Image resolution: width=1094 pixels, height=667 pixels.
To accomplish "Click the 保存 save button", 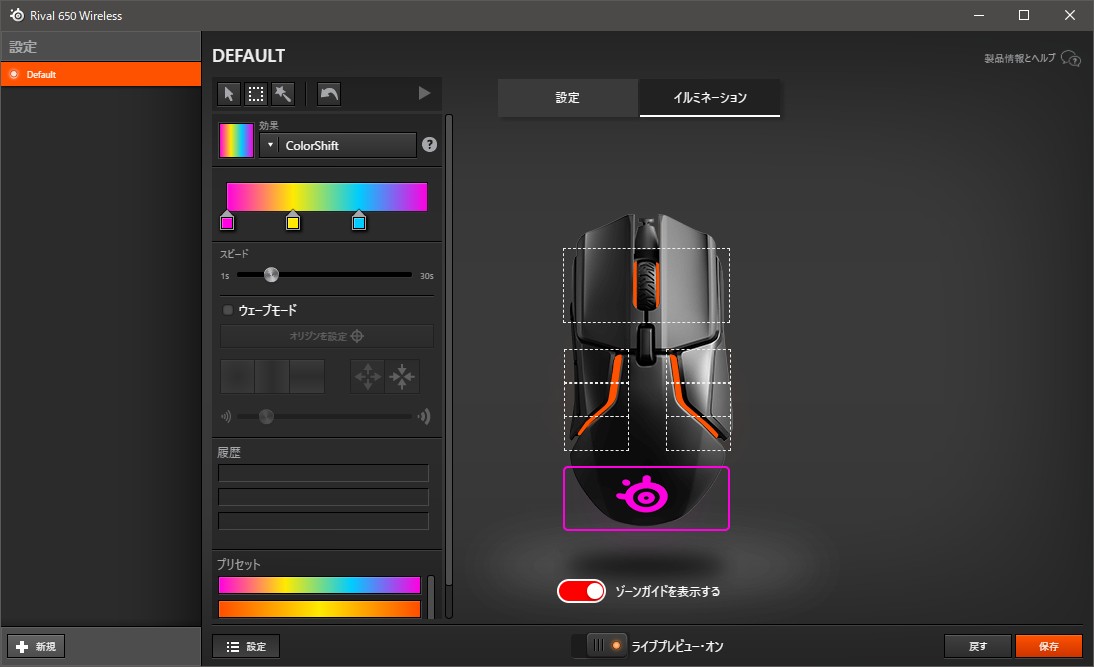I will (1049, 646).
